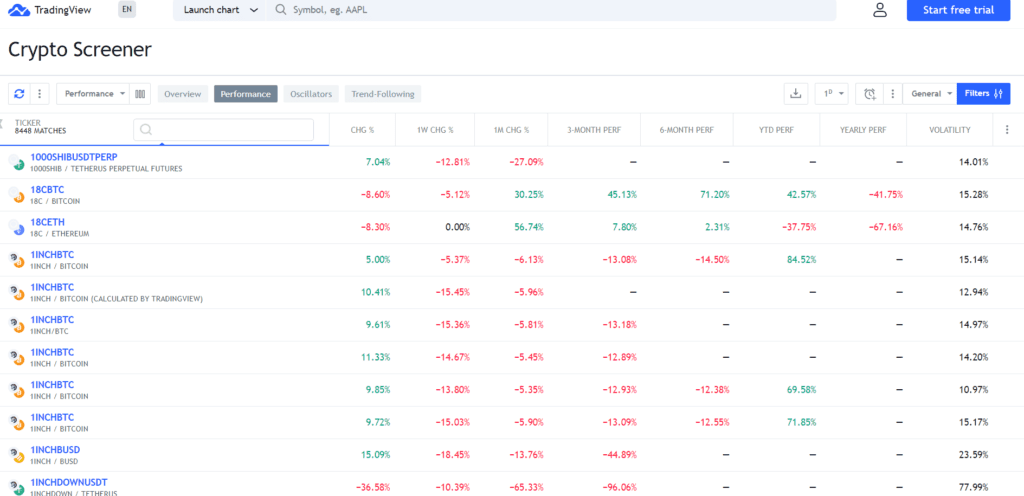Open the 1INCHBUSD ticker link
The image size is (1024, 496).
pos(56,450)
